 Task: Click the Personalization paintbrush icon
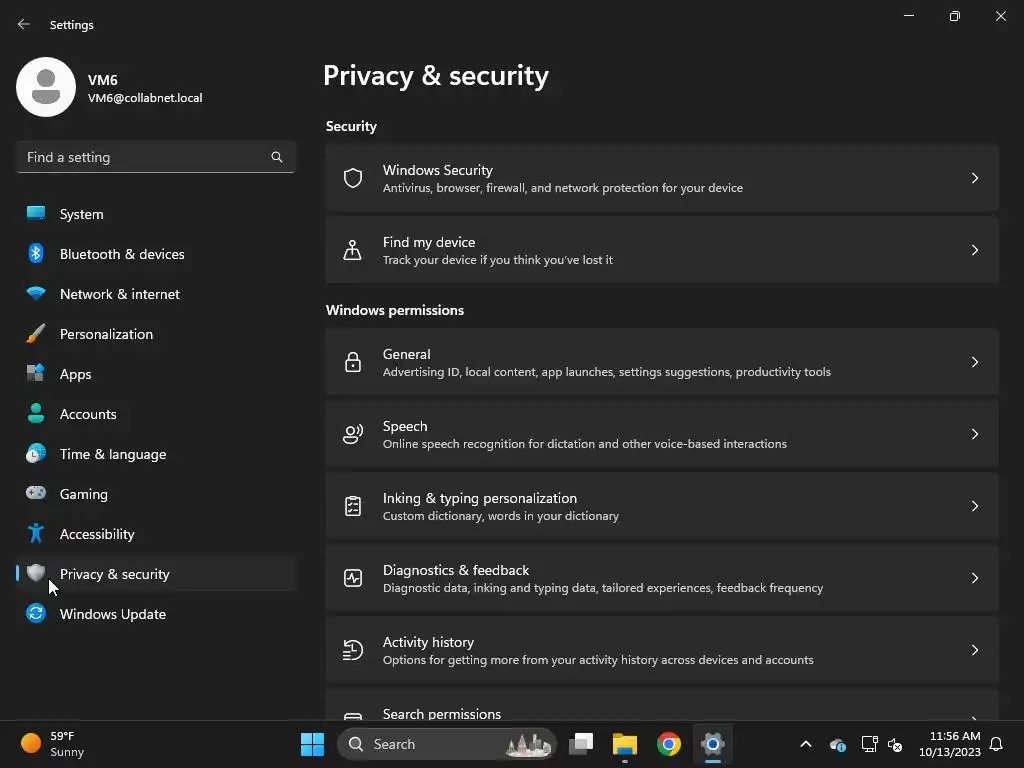coord(36,333)
